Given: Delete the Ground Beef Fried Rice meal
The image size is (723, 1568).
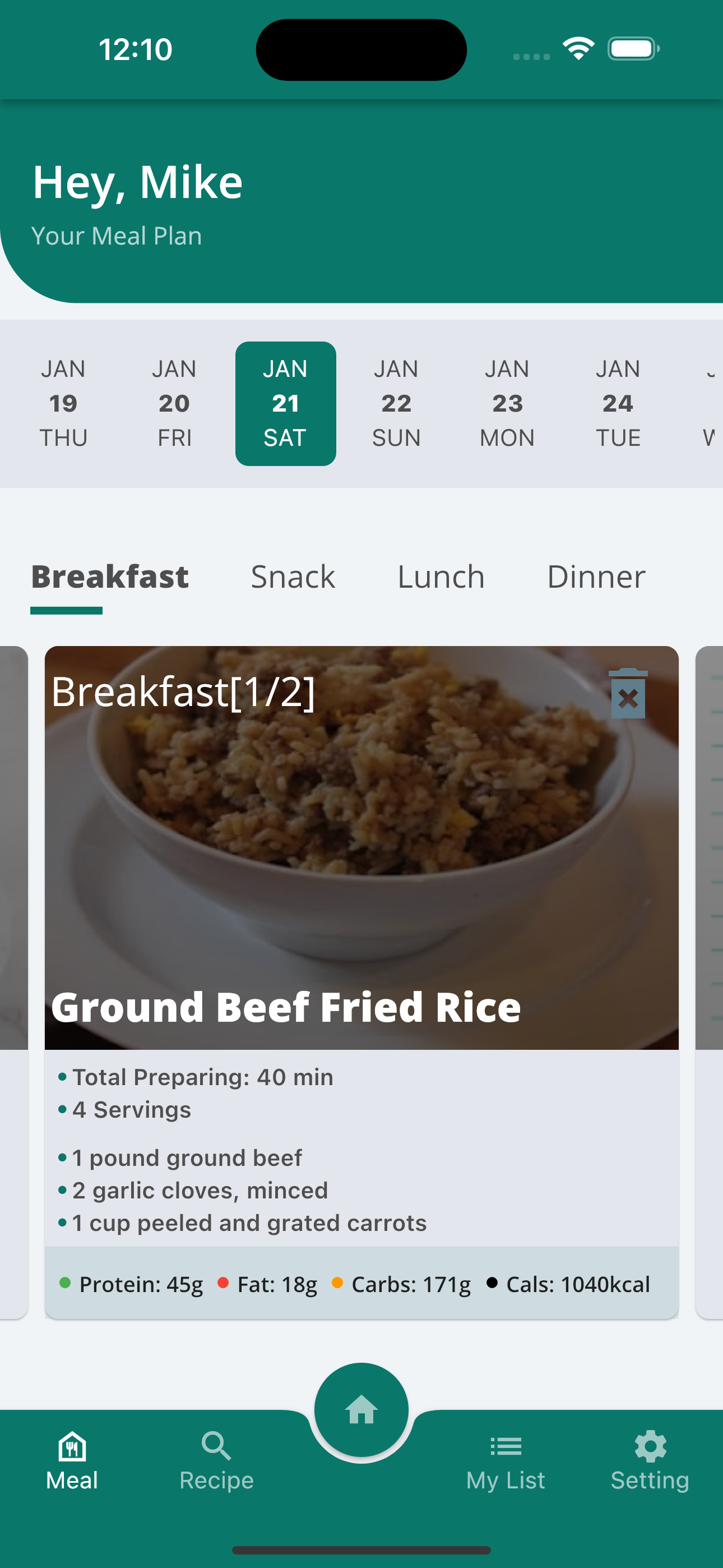Looking at the screenshot, I should pos(628,693).
